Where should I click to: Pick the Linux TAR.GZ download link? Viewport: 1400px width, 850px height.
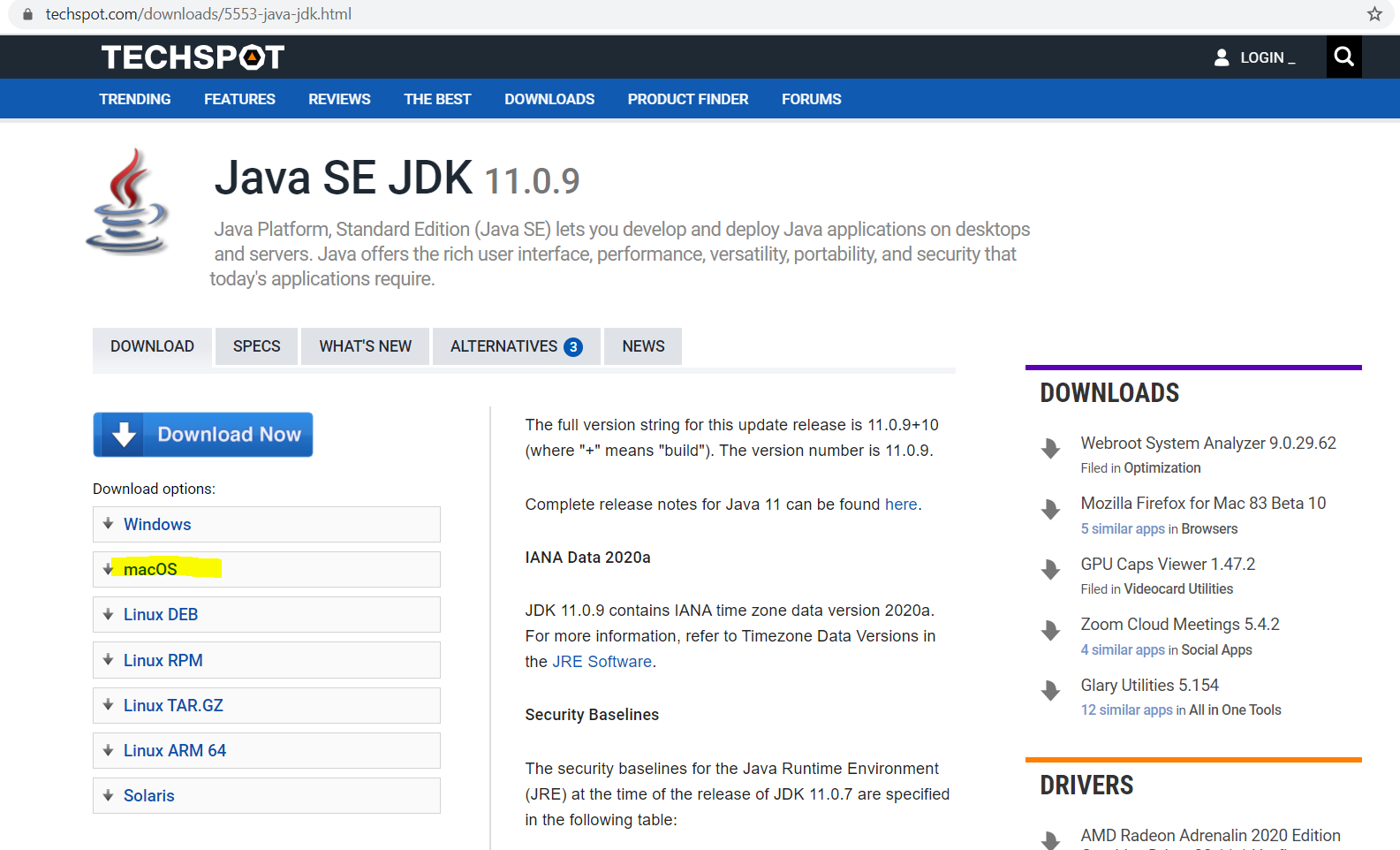click(267, 705)
